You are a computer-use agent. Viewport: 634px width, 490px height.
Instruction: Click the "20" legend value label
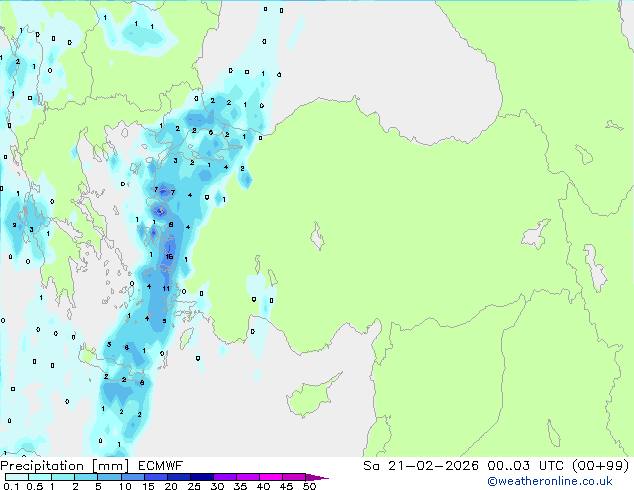[171, 486]
